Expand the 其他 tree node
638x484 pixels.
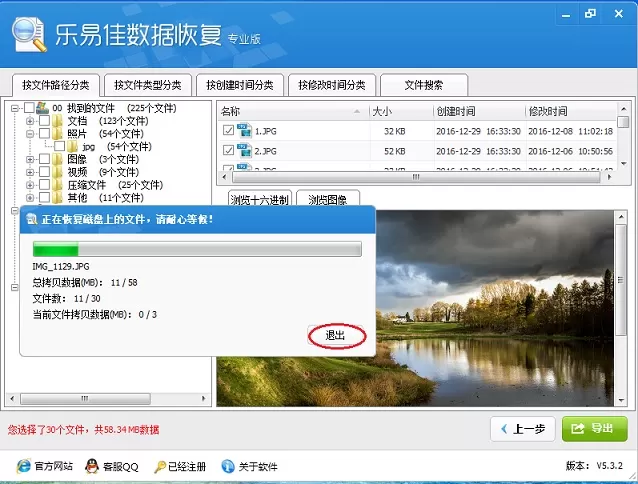(x=30, y=198)
